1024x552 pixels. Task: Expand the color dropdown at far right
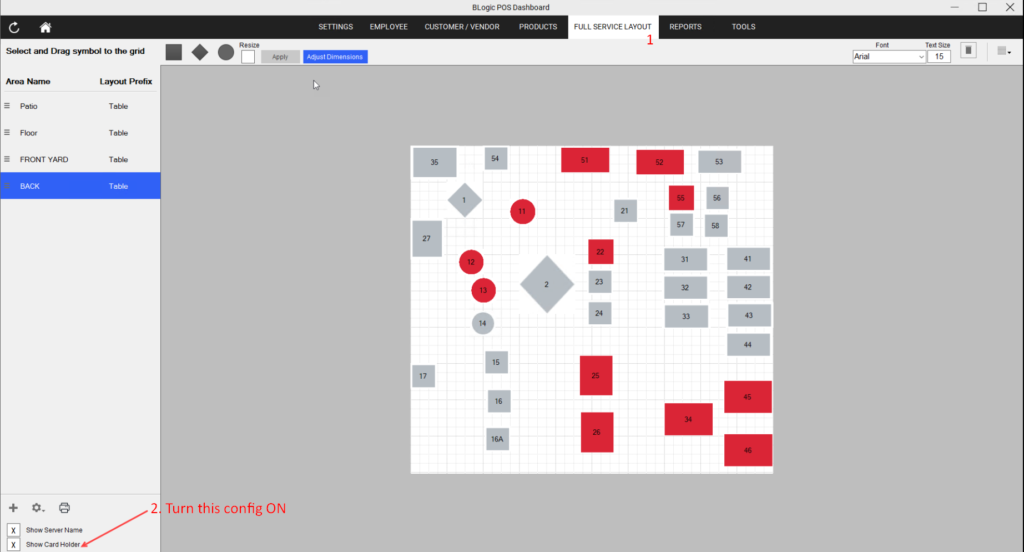[1004, 51]
